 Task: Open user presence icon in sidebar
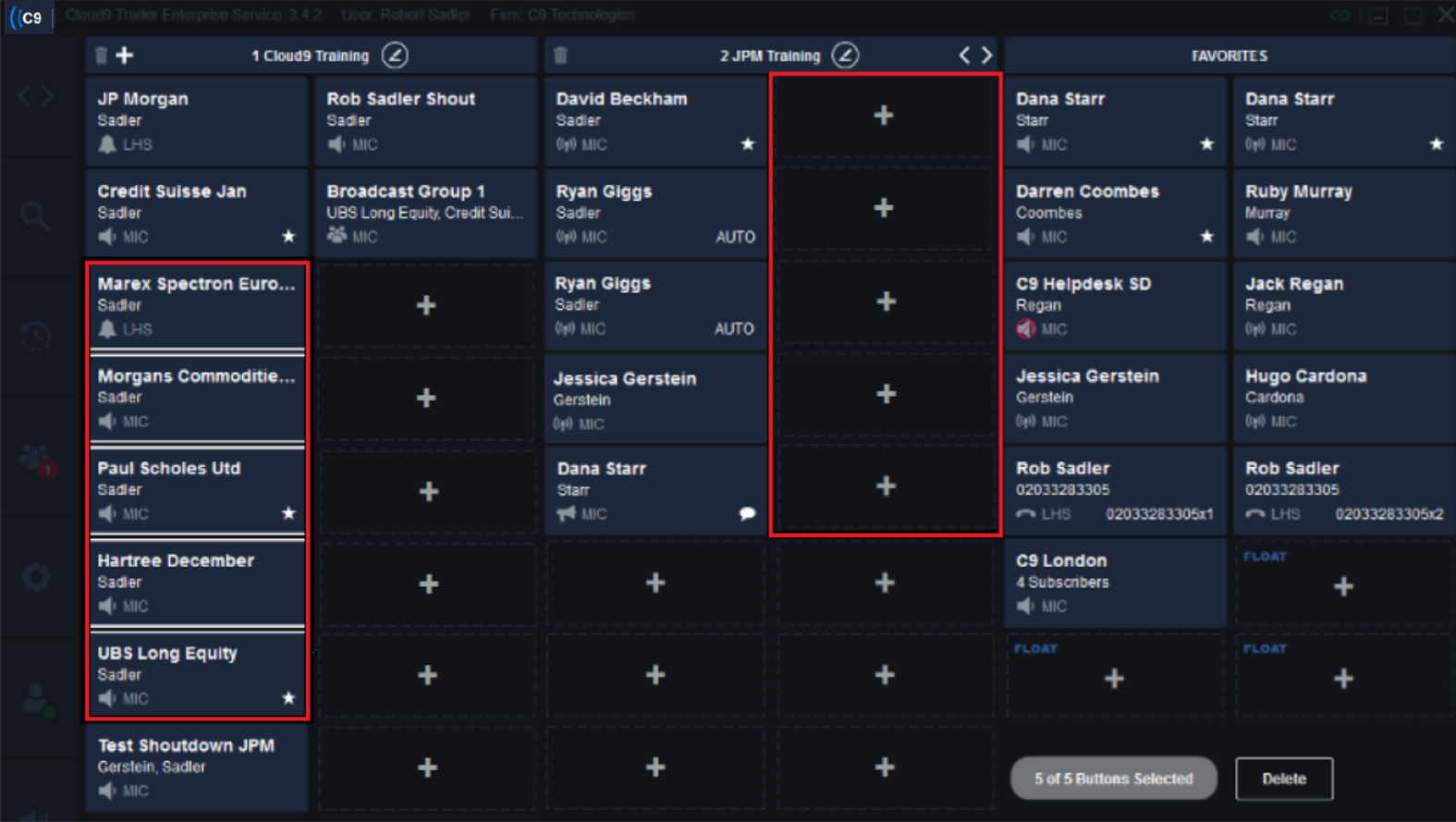coord(39,699)
